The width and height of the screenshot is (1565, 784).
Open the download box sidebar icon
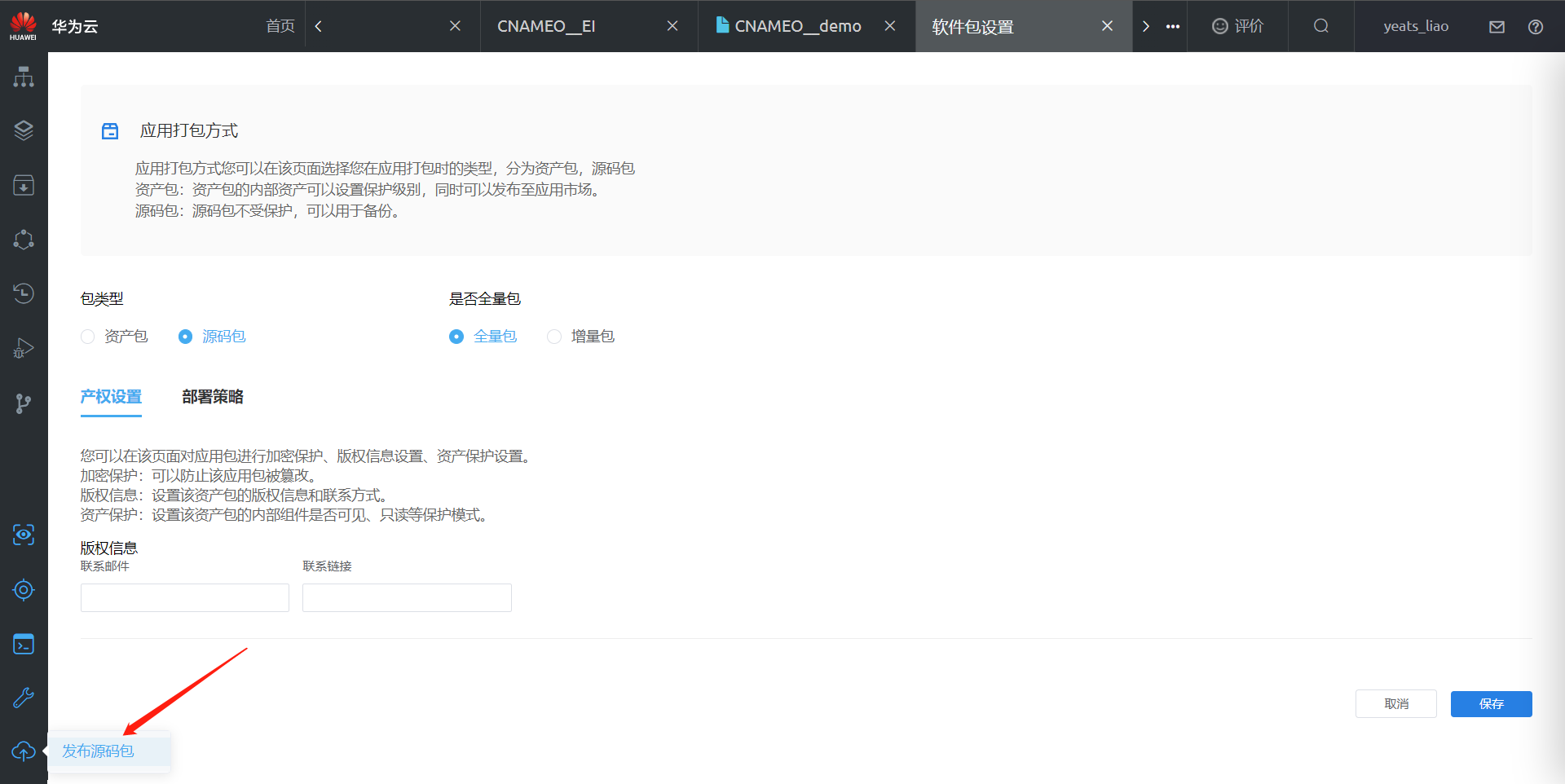click(24, 185)
